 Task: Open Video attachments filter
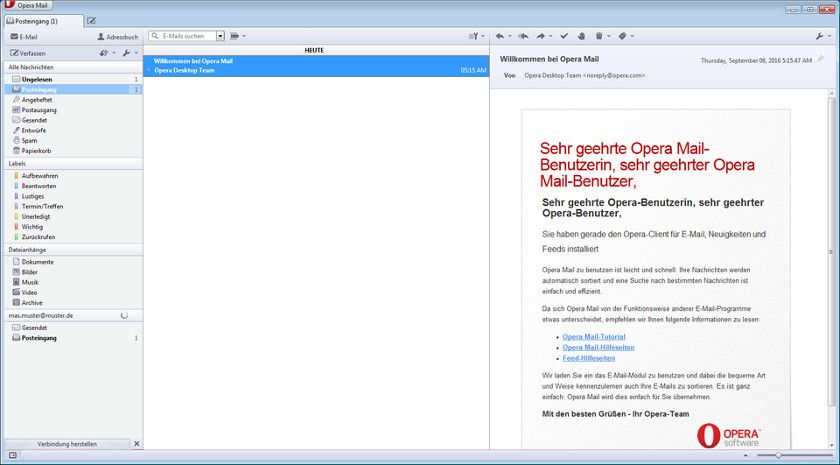[74, 292]
